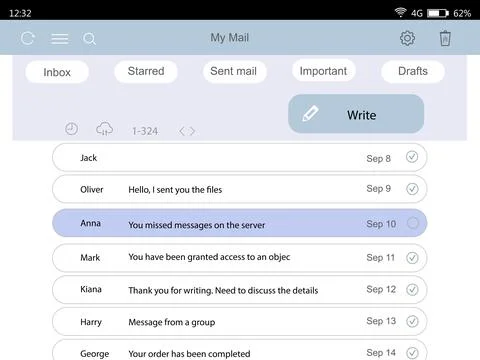The image size is (480, 360).
Task: Click the Sep 12 date
Action: coord(381,289)
